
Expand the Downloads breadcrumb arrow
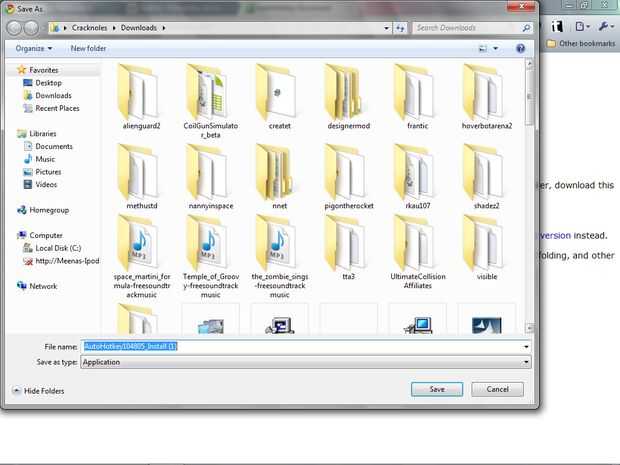164,28
